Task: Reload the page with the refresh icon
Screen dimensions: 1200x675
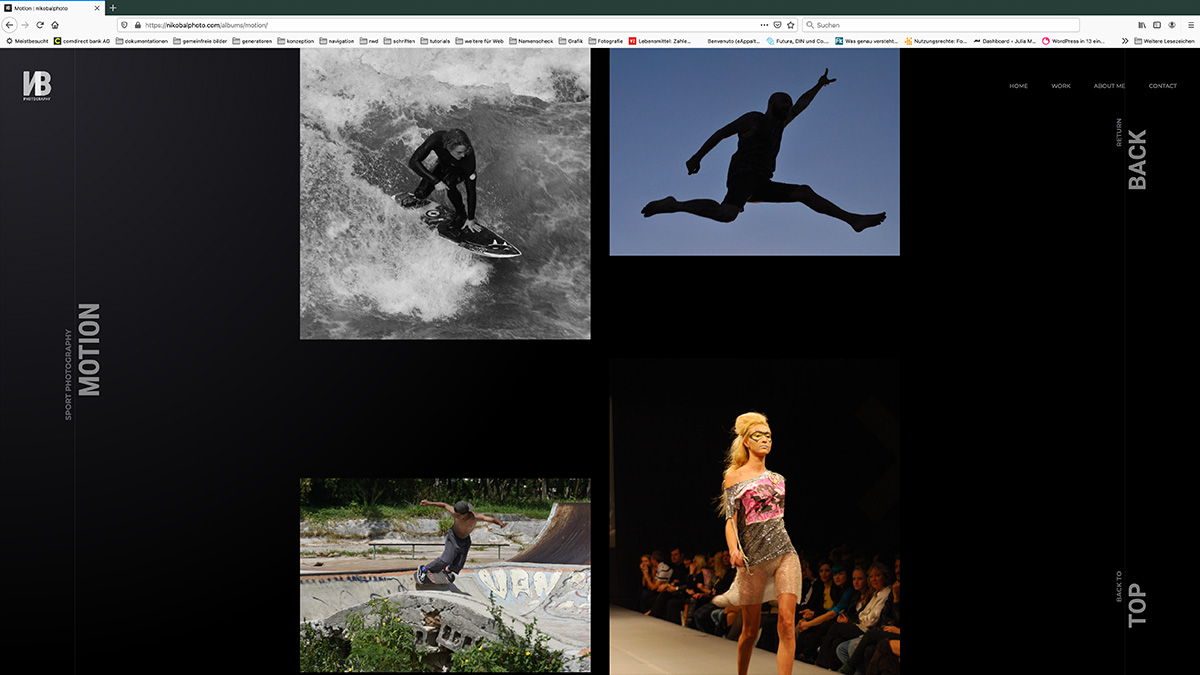Action: [x=40, y=24]
